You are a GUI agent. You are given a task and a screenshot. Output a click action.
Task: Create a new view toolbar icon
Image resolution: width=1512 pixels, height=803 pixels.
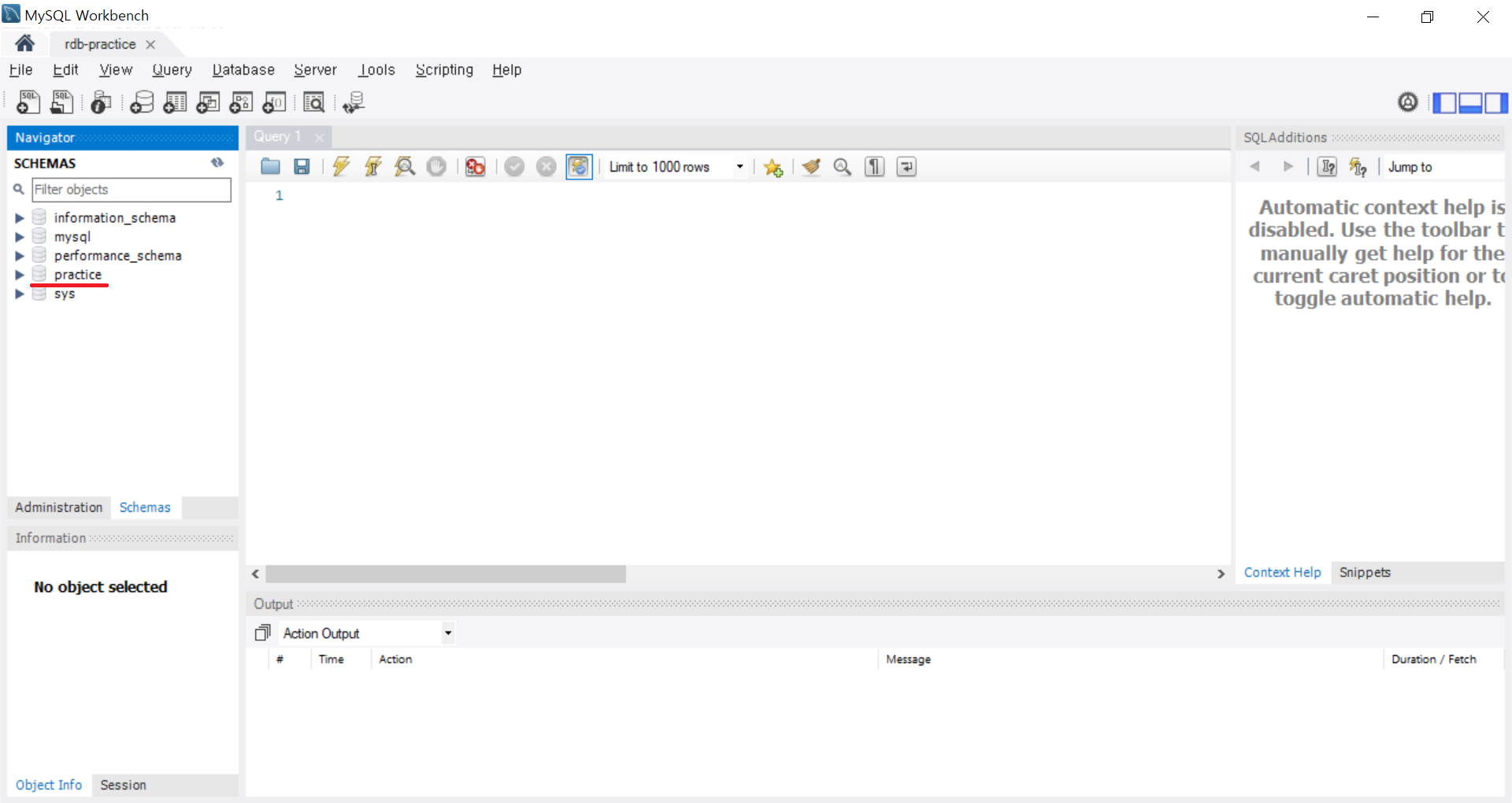pos(208,102)
